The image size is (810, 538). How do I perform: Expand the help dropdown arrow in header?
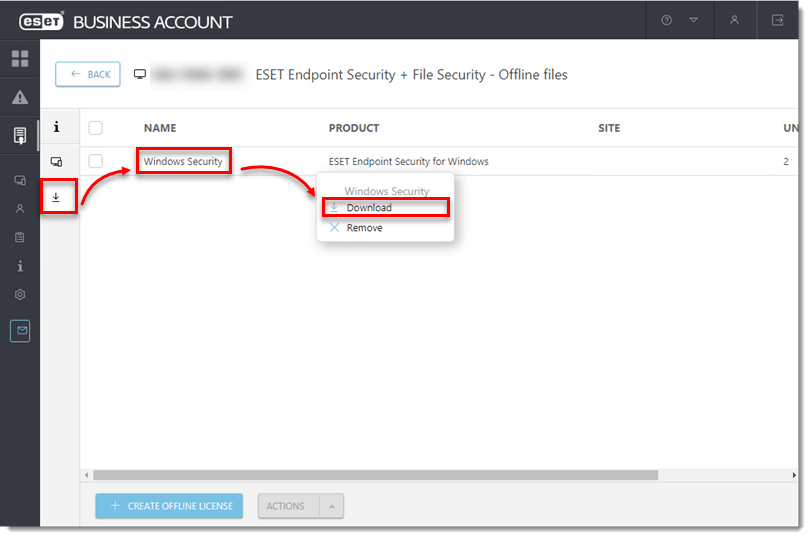pos(693,20)
